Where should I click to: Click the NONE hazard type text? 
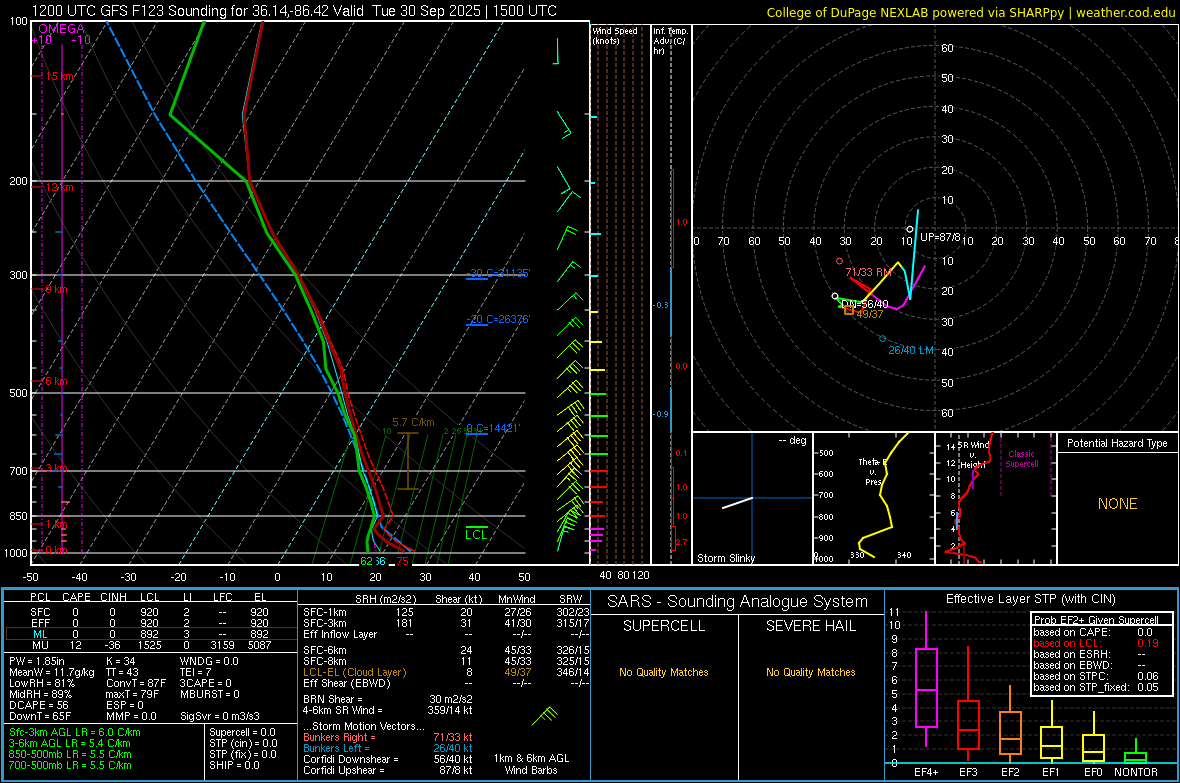click(1117, 504)
